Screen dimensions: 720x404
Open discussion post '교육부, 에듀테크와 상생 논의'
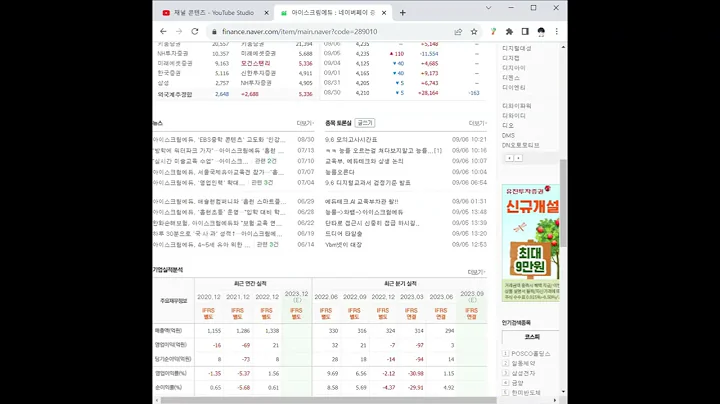(x=364, y=161)
